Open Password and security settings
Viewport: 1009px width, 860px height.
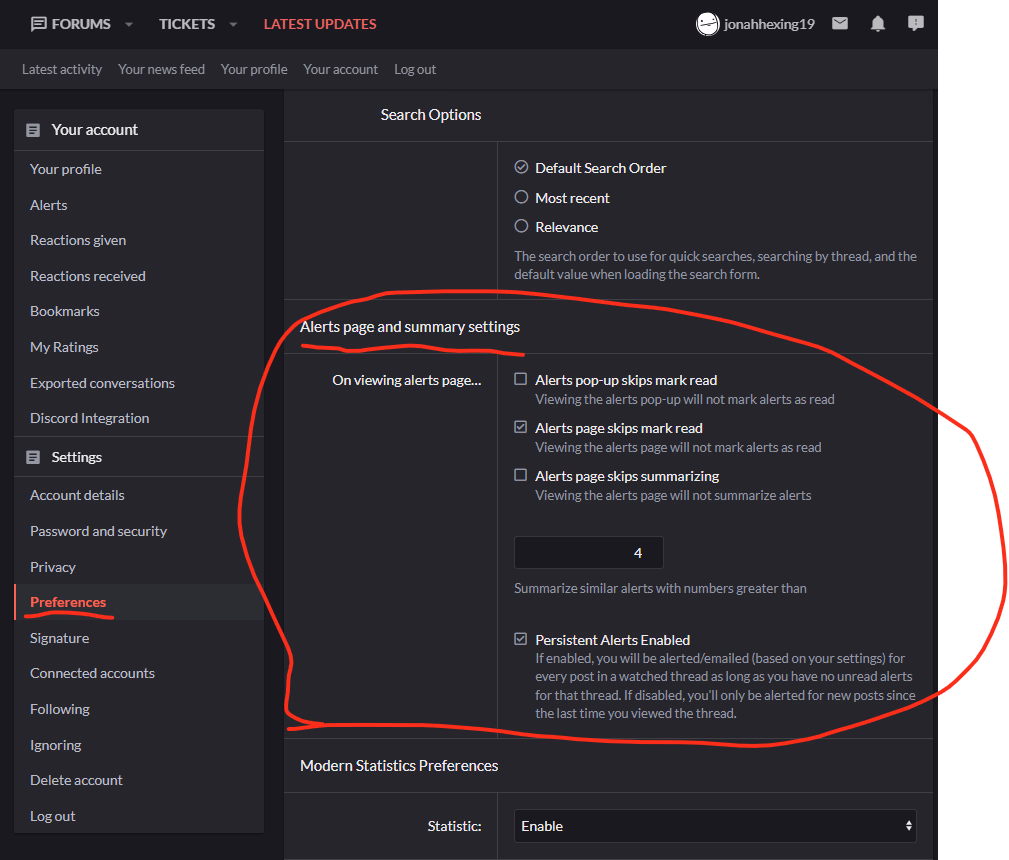coord(98,531)
